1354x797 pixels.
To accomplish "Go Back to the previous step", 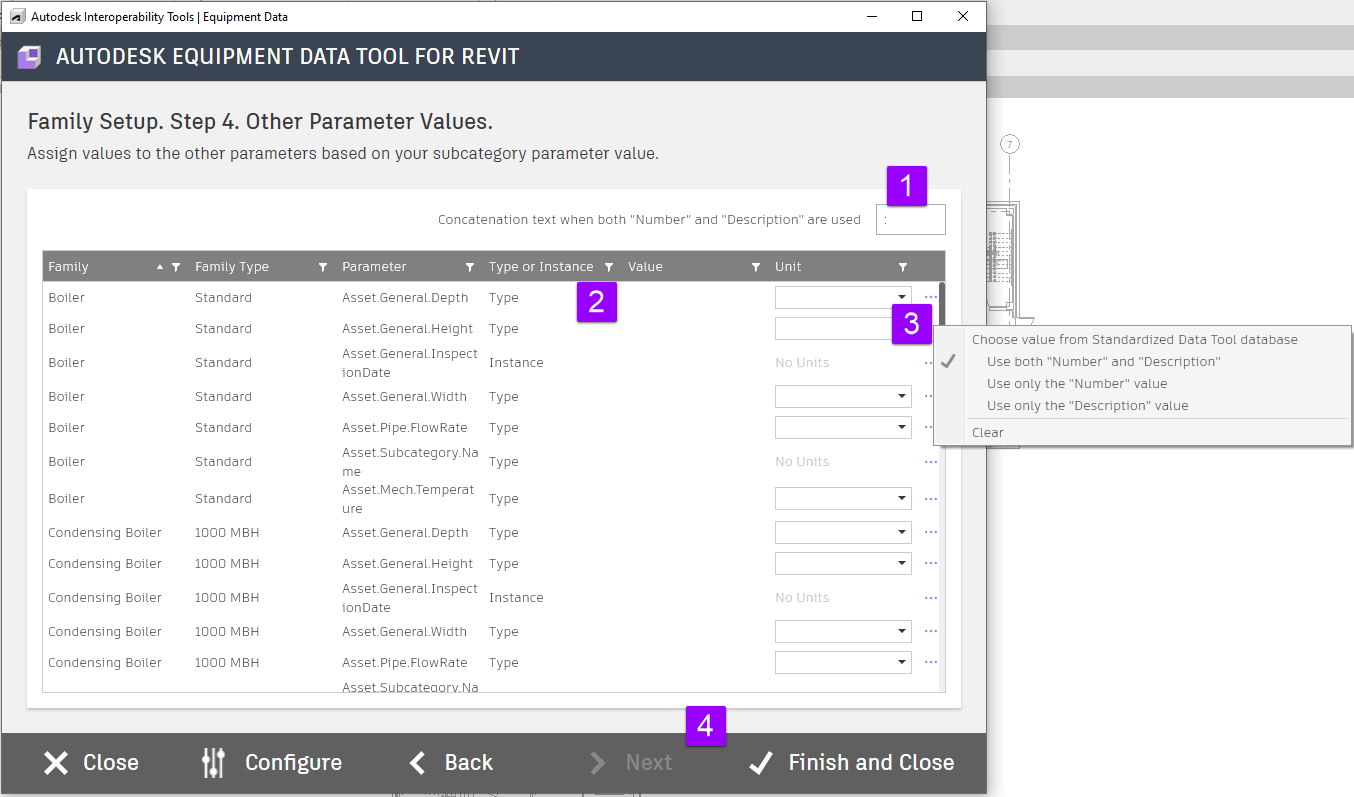I will pos(451,763).
